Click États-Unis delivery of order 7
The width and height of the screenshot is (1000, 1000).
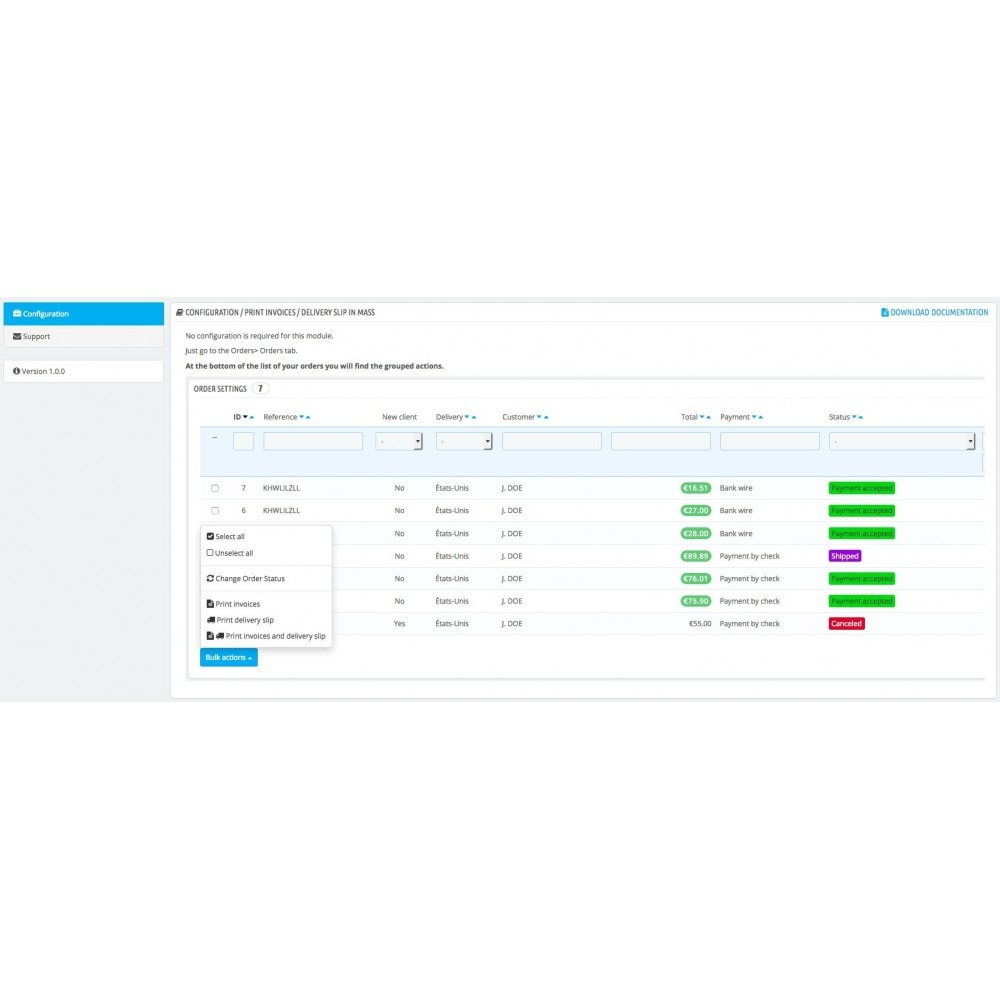coord(452,489)
